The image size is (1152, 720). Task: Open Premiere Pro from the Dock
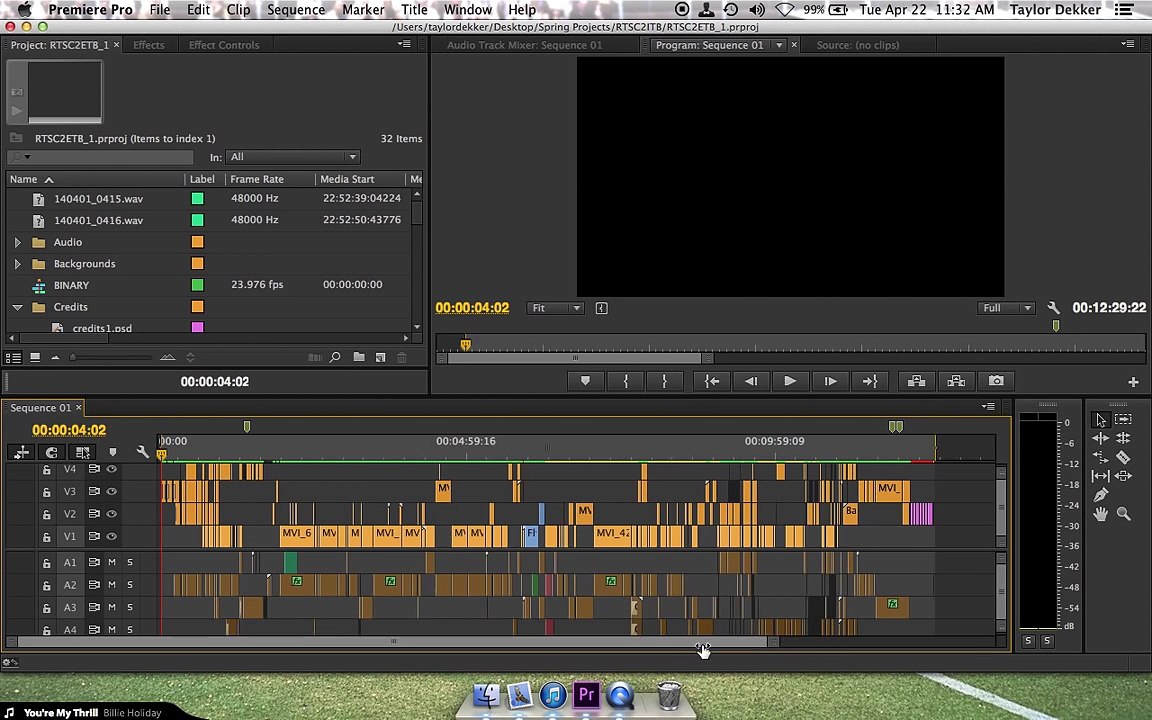pos(586,694)
